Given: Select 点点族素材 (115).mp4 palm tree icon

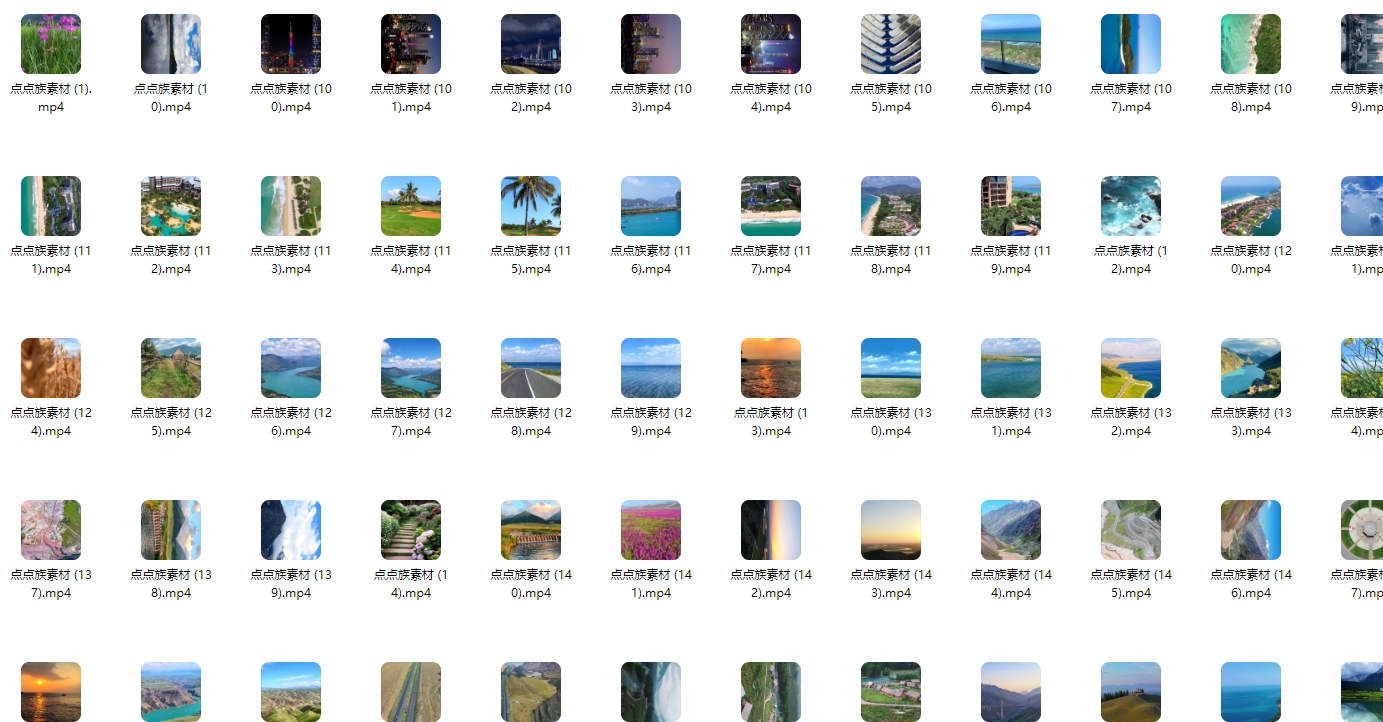Looking at the screenshot, I should point(531,206).
